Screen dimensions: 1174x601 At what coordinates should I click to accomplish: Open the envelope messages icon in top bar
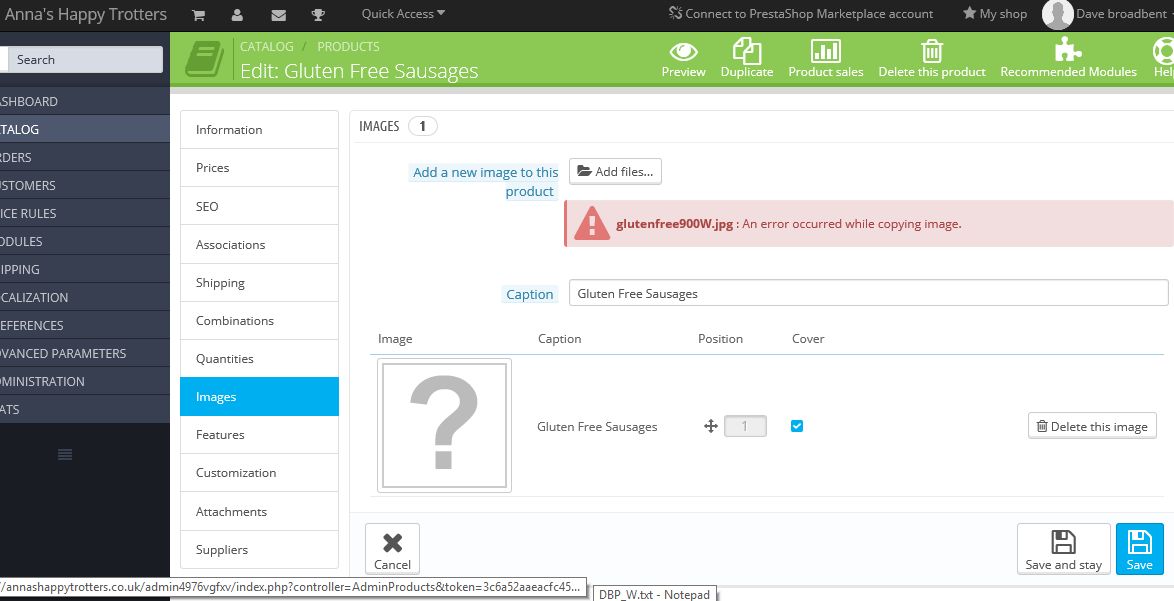pyautogui.click(x=279, y=14)
